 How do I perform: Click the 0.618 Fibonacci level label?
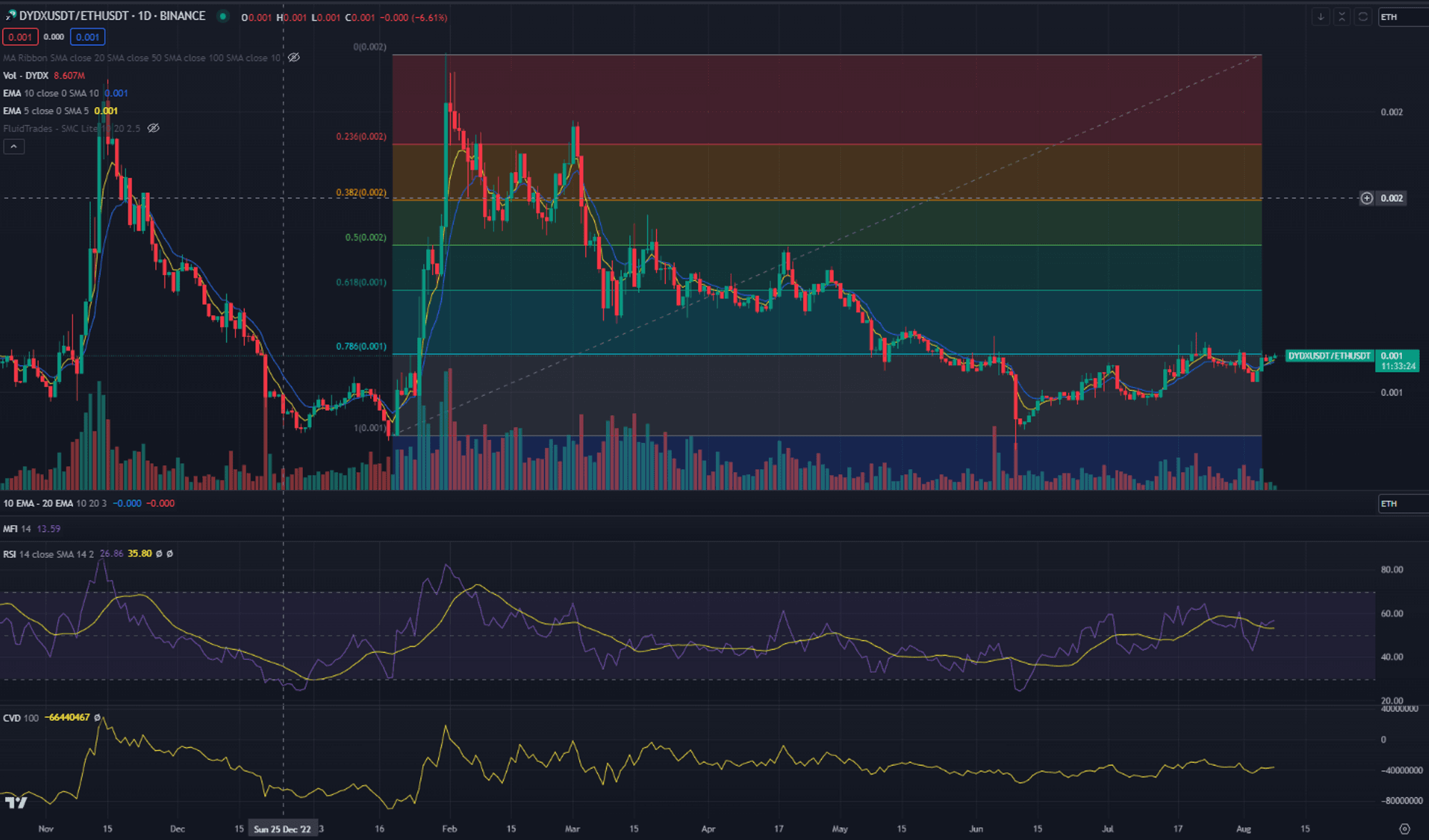(x=361, y=282)
